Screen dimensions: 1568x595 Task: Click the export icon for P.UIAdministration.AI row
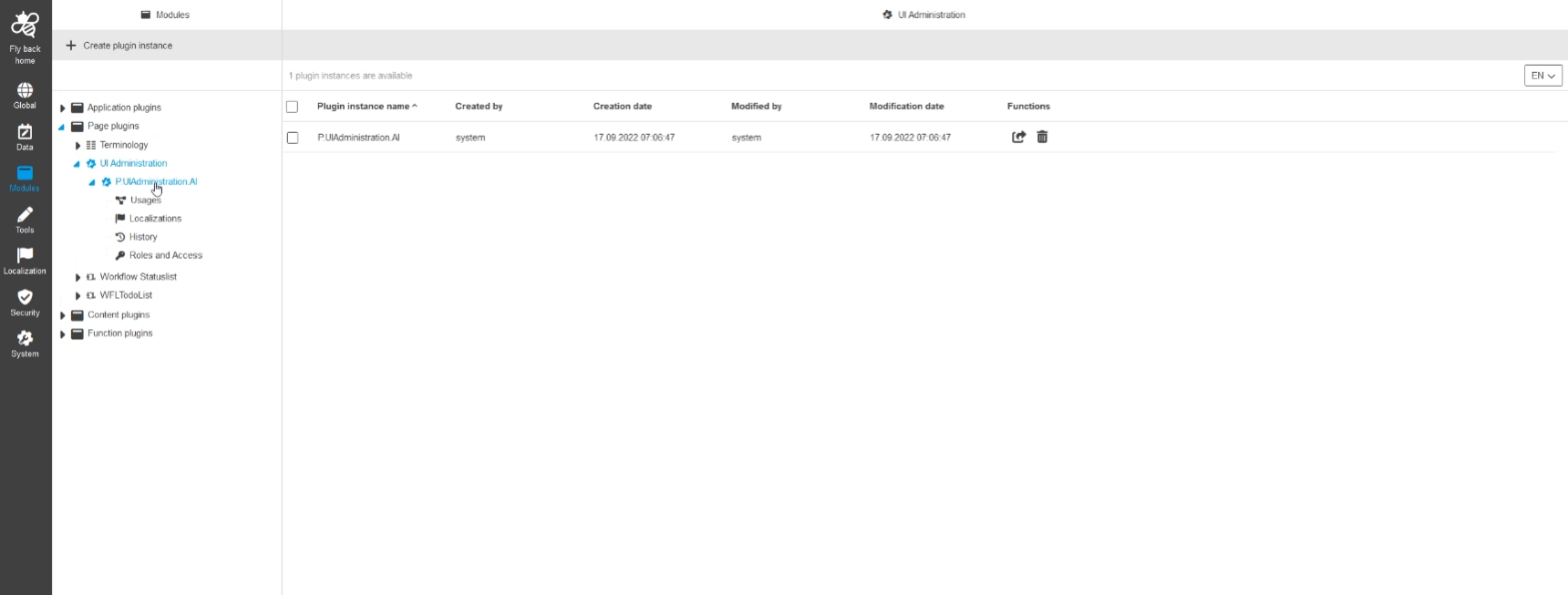click(x=1019, y=137)
